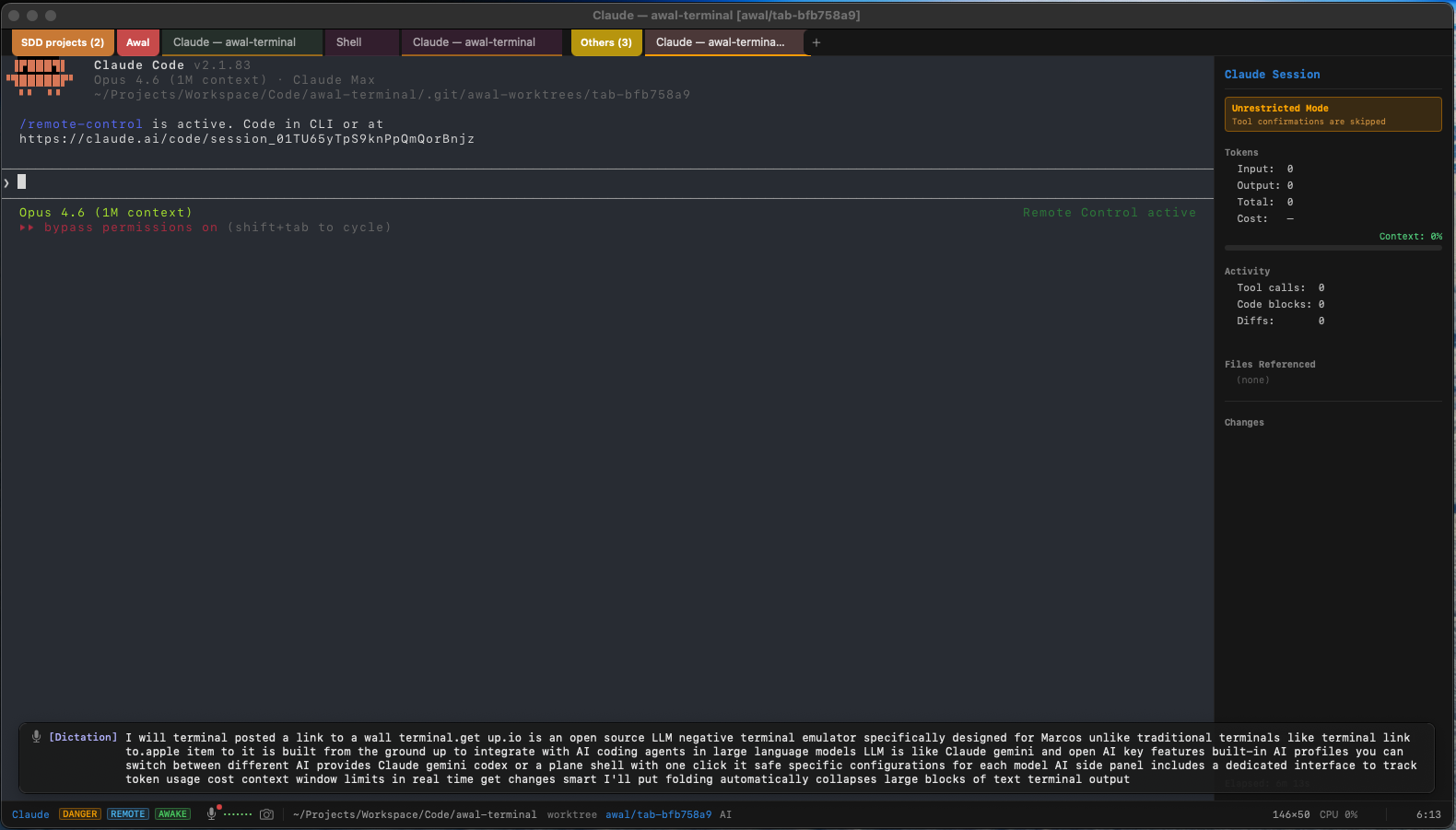Toggle the DANGER badge in status bar
This screenshot has width=1456, height=830.
[x=80, y=814]
